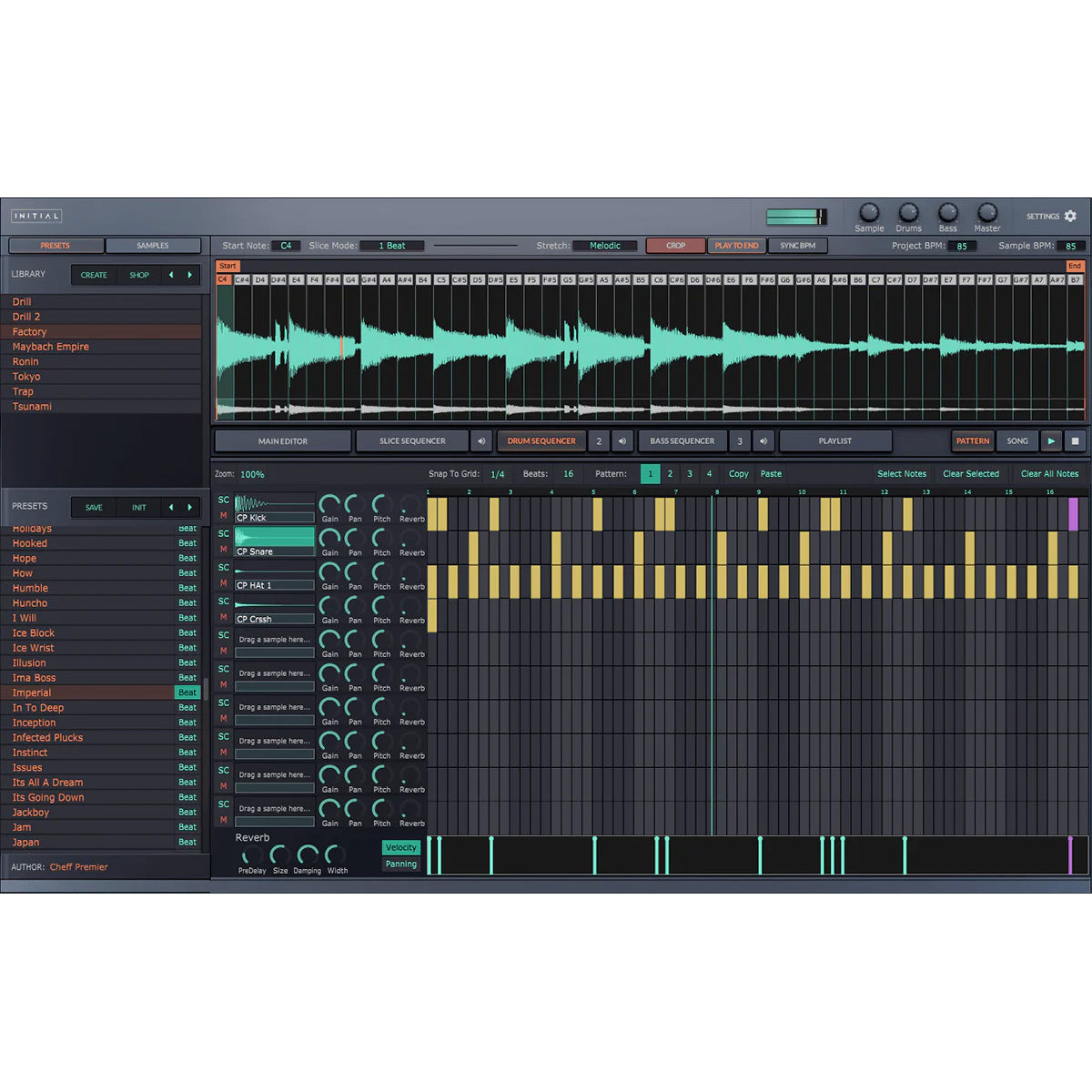Switch to the PRESETS tab
Viewport: 1092px width, 1092px height.
coord(55,246)
